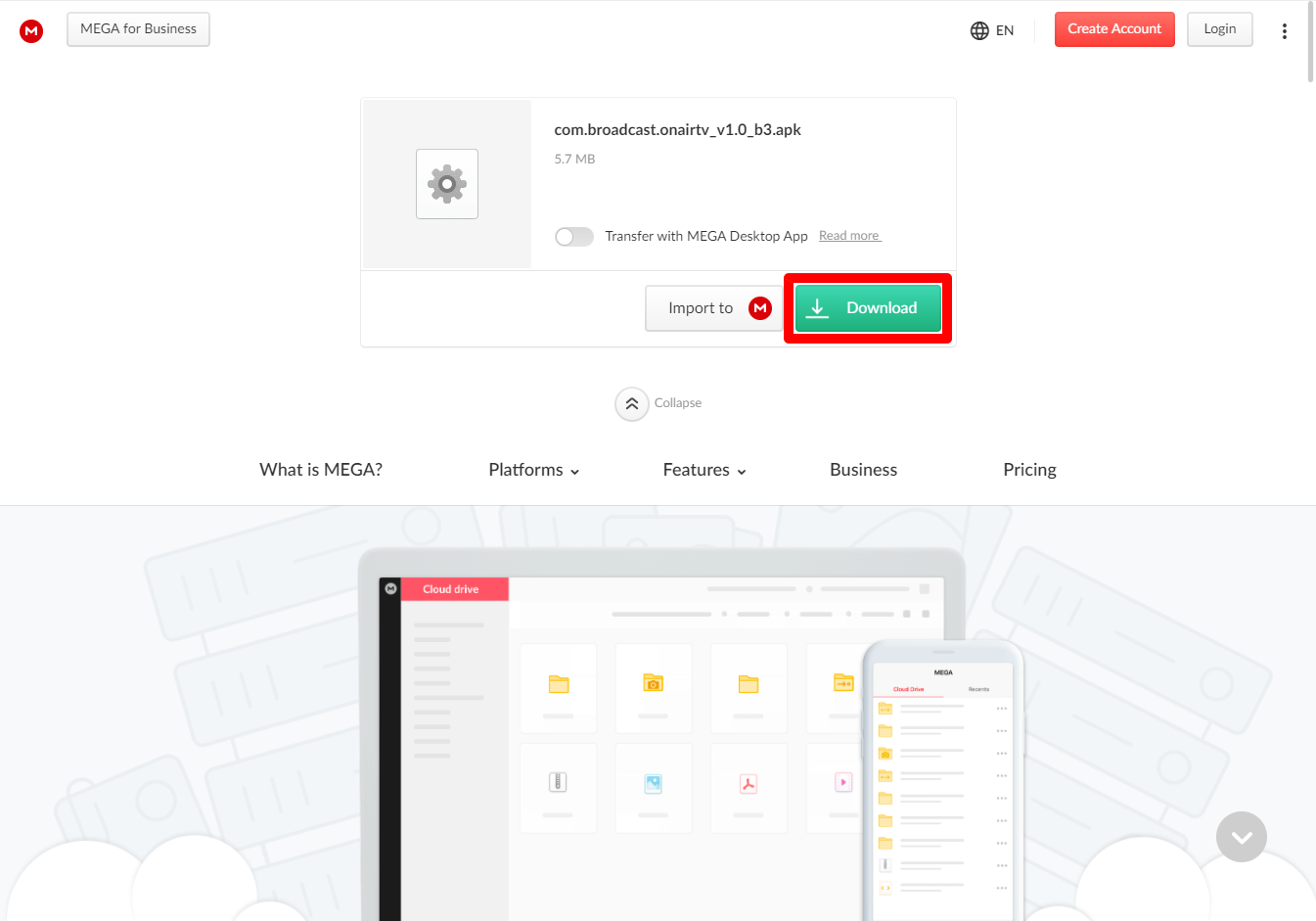The height and width of the screenshot is (921, 1316).
Task: Click the APK file gear thumbnail
Action: [x=447, y=184]
